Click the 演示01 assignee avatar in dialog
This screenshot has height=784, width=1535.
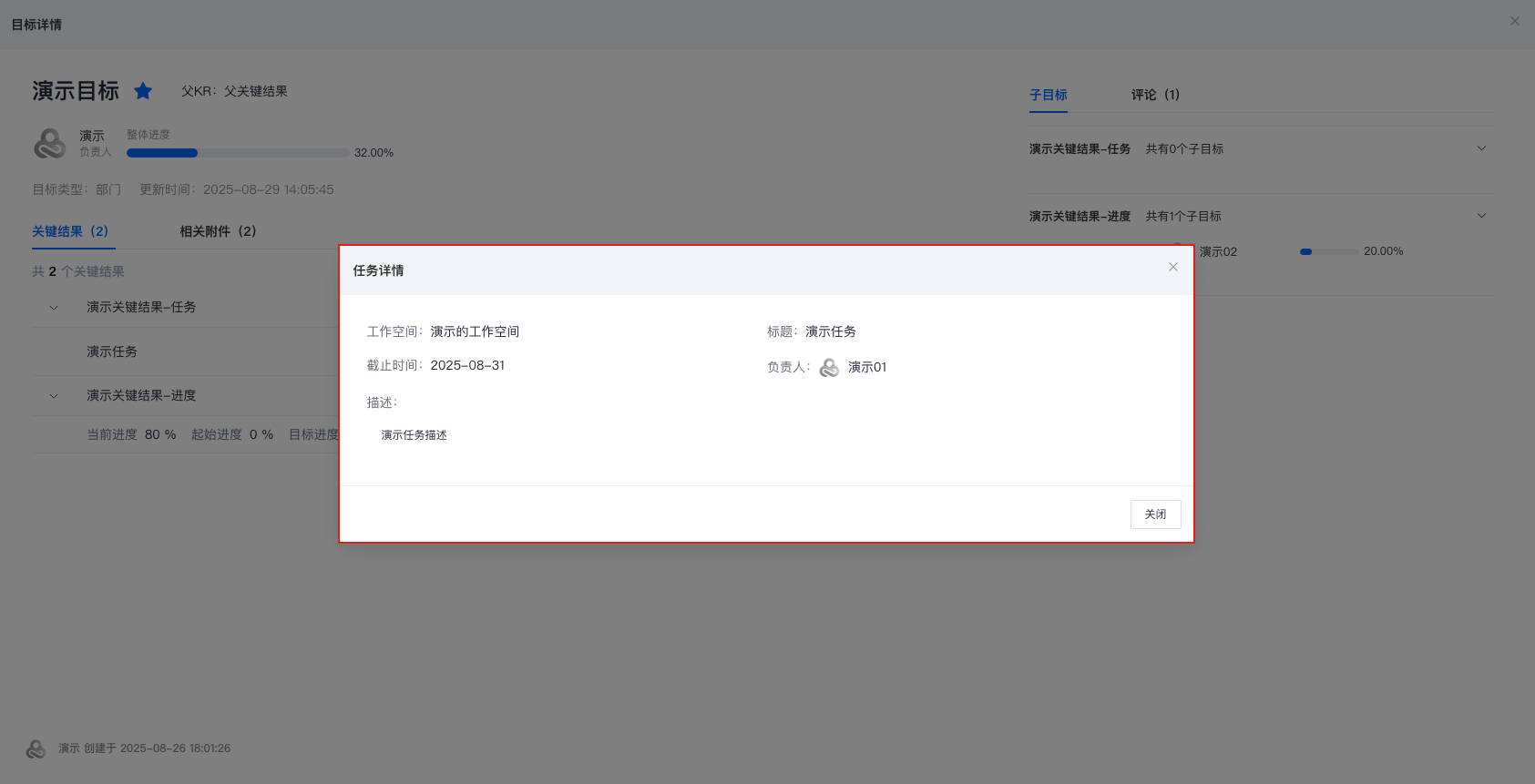point(829,368)
